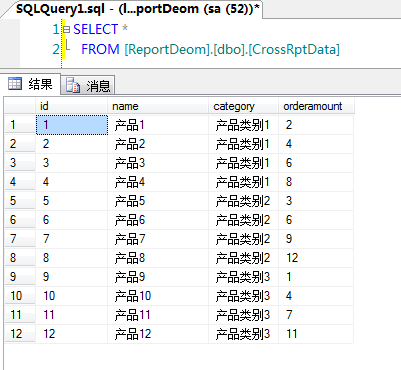The width and height of the screenshot is (401, 370).
Task: Collapse the SELECT statement outline box
Action: (67, 29)
